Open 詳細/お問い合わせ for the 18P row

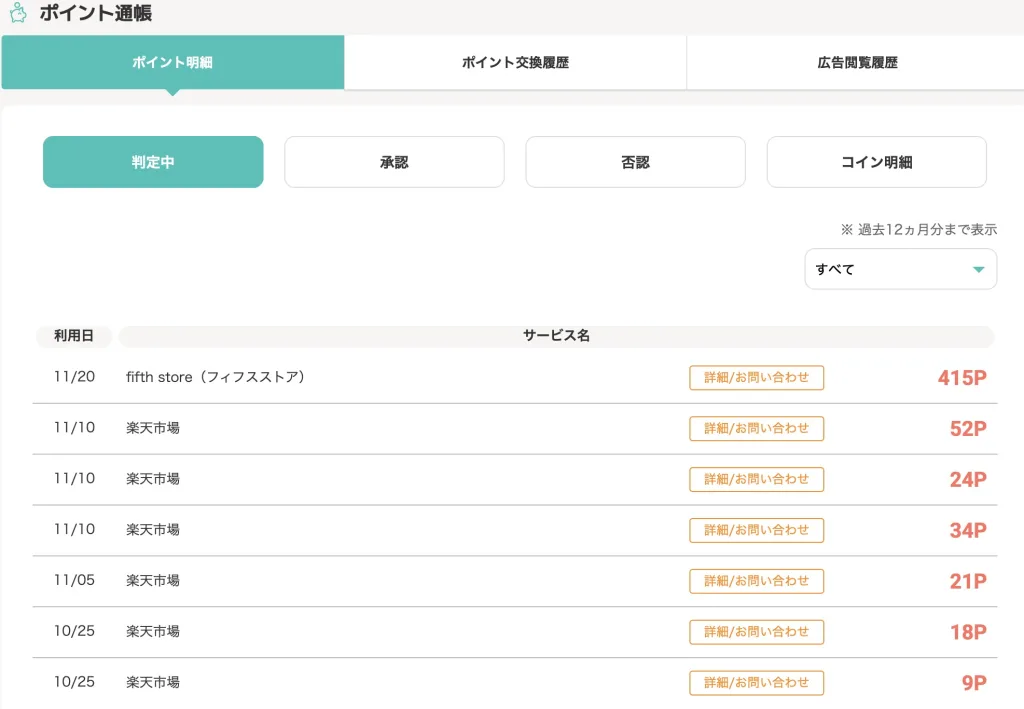(x=756, y=632)
